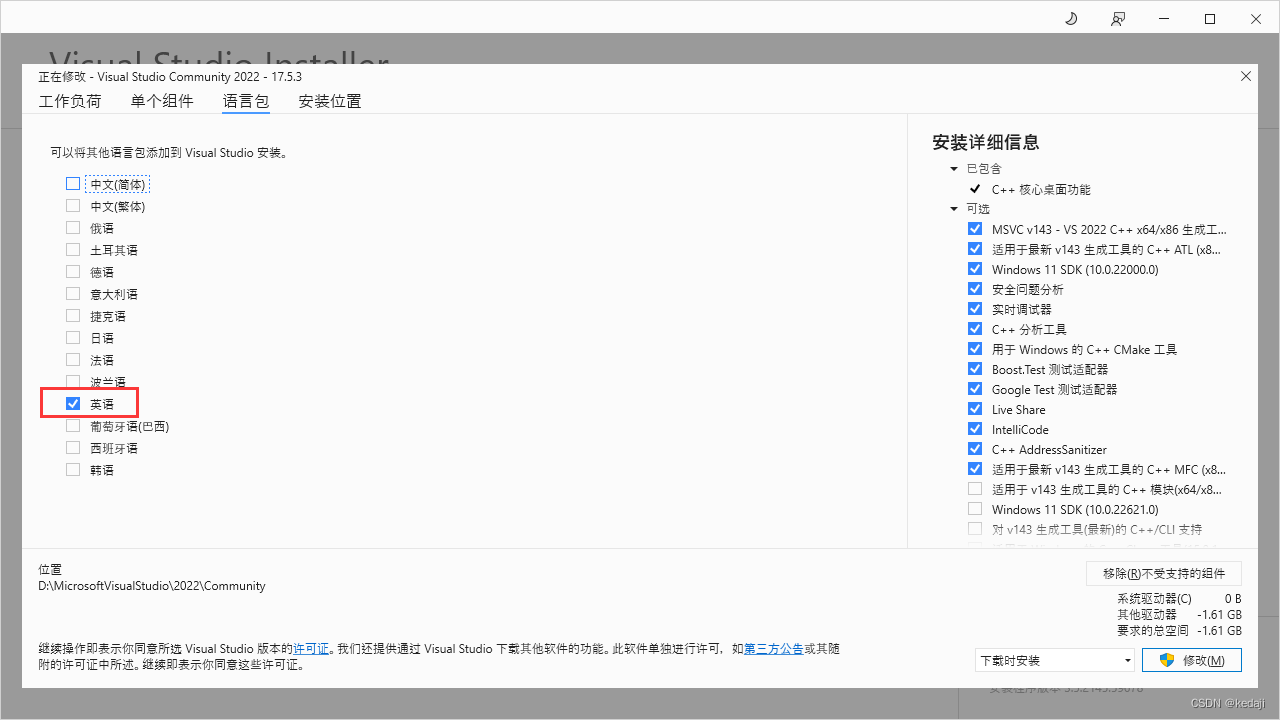Screen dimensions: 1280x720
Task: Check the 中文(繁体) language checkbox
Action: pyautogui.click(x=73, y=206)
